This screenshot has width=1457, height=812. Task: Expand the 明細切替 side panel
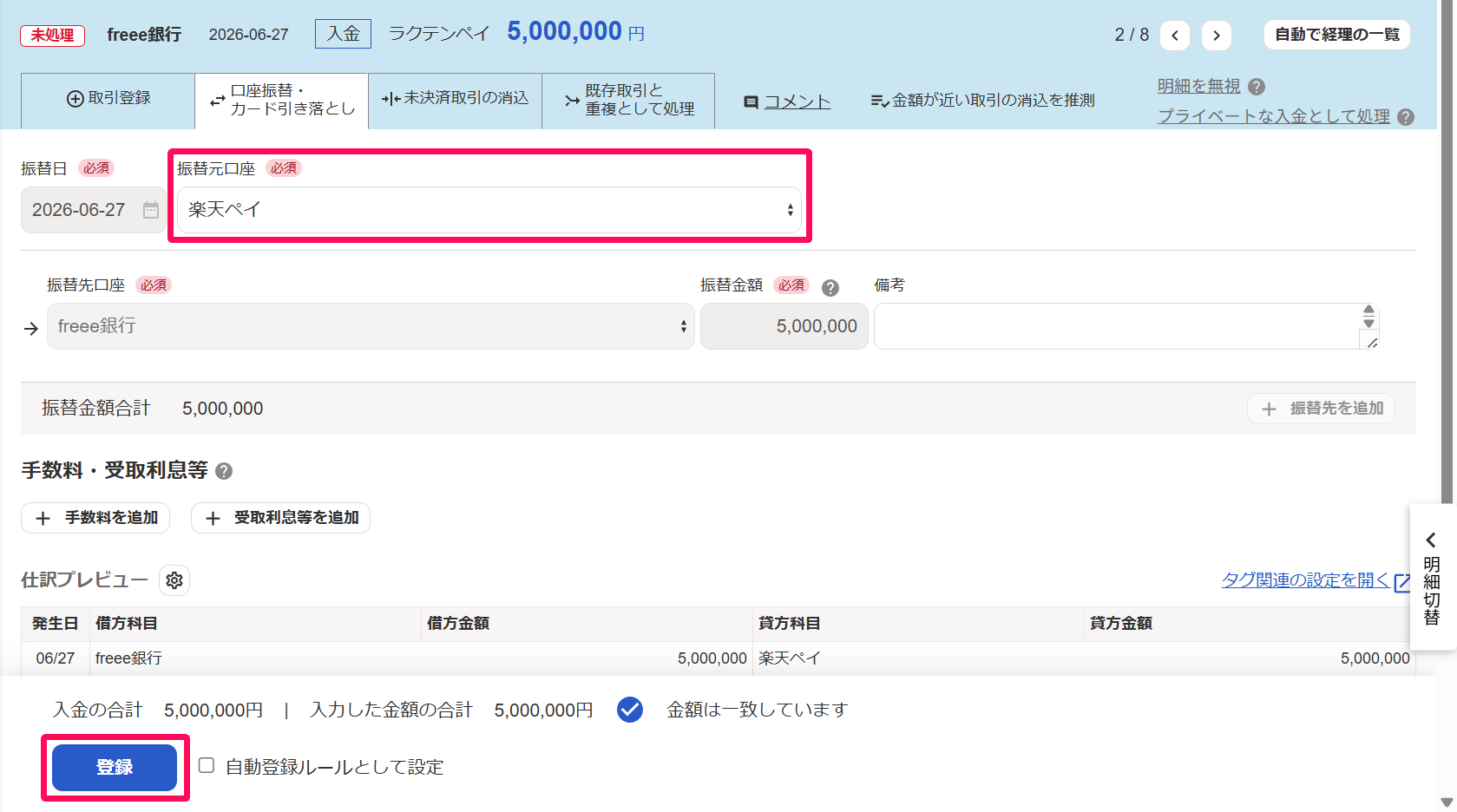[1432, 577]
